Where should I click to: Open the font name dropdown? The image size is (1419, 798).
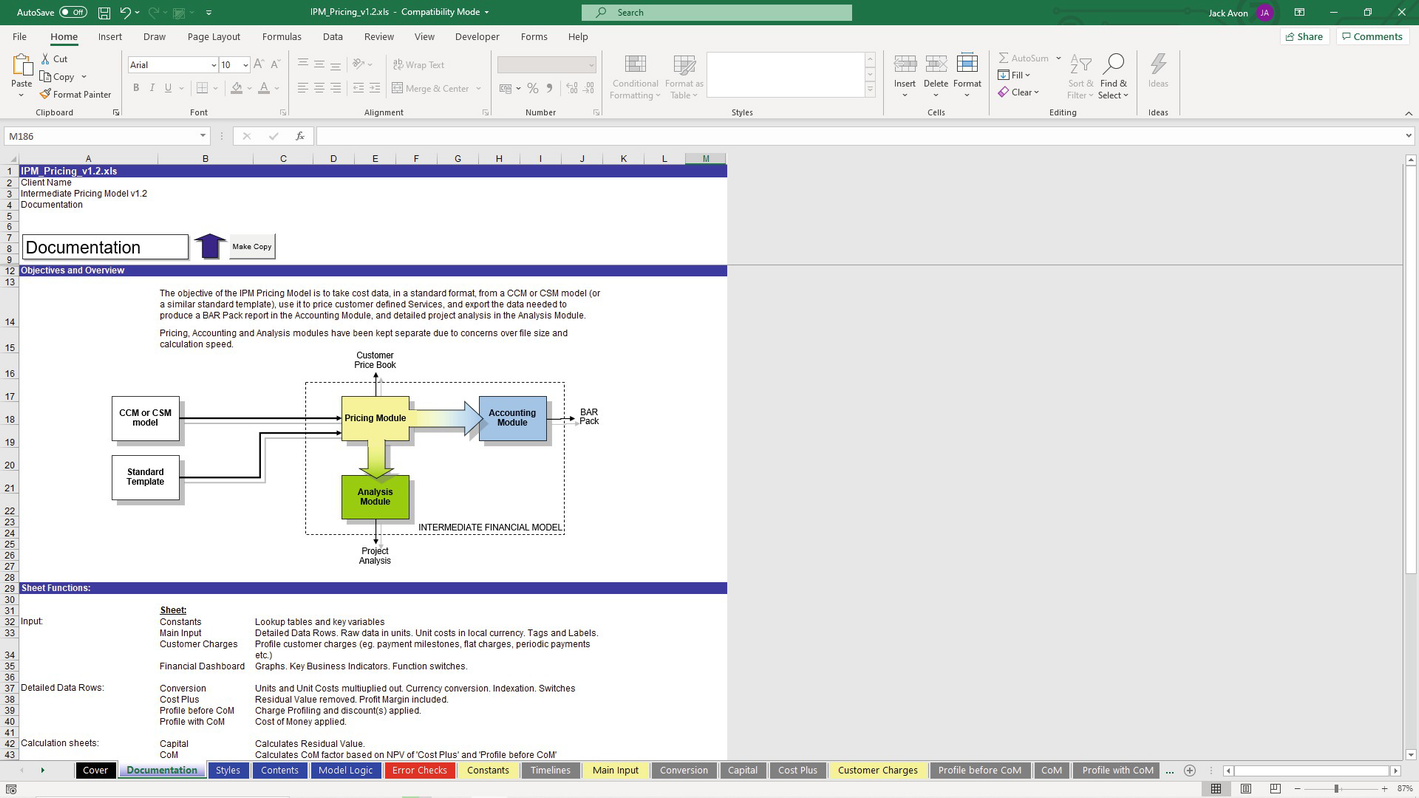212,65
